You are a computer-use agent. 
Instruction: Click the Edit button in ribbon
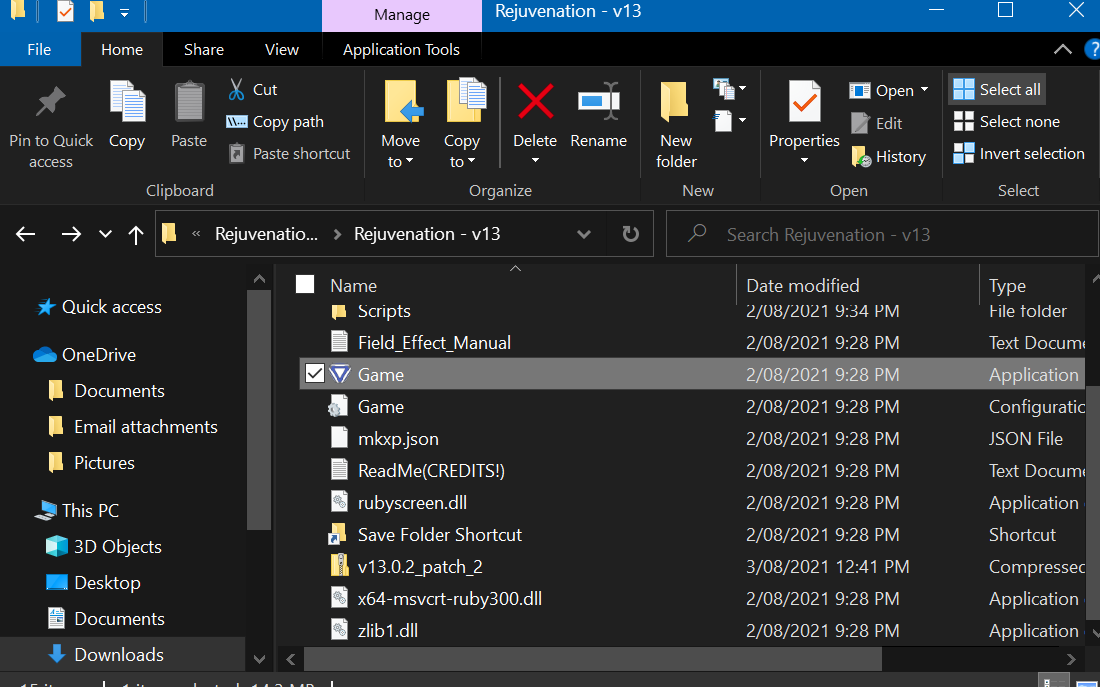(x=876, y=124)
